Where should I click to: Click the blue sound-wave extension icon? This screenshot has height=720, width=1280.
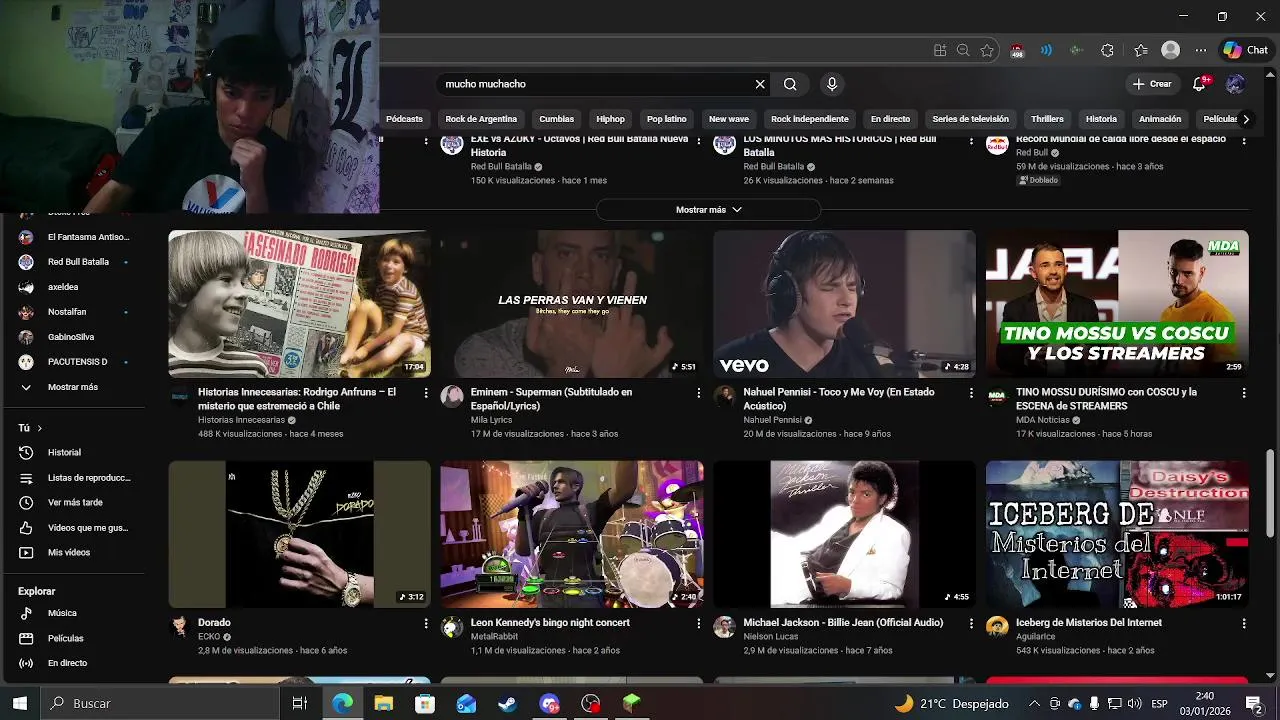click(1046, 50)
